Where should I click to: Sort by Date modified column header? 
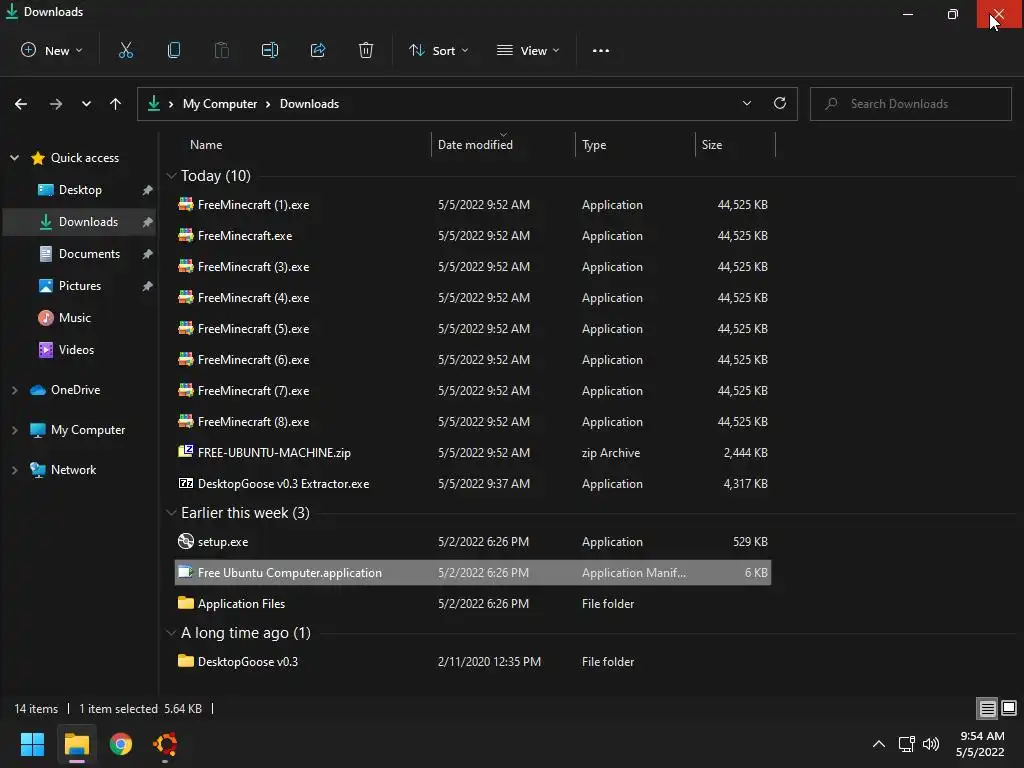475,145
